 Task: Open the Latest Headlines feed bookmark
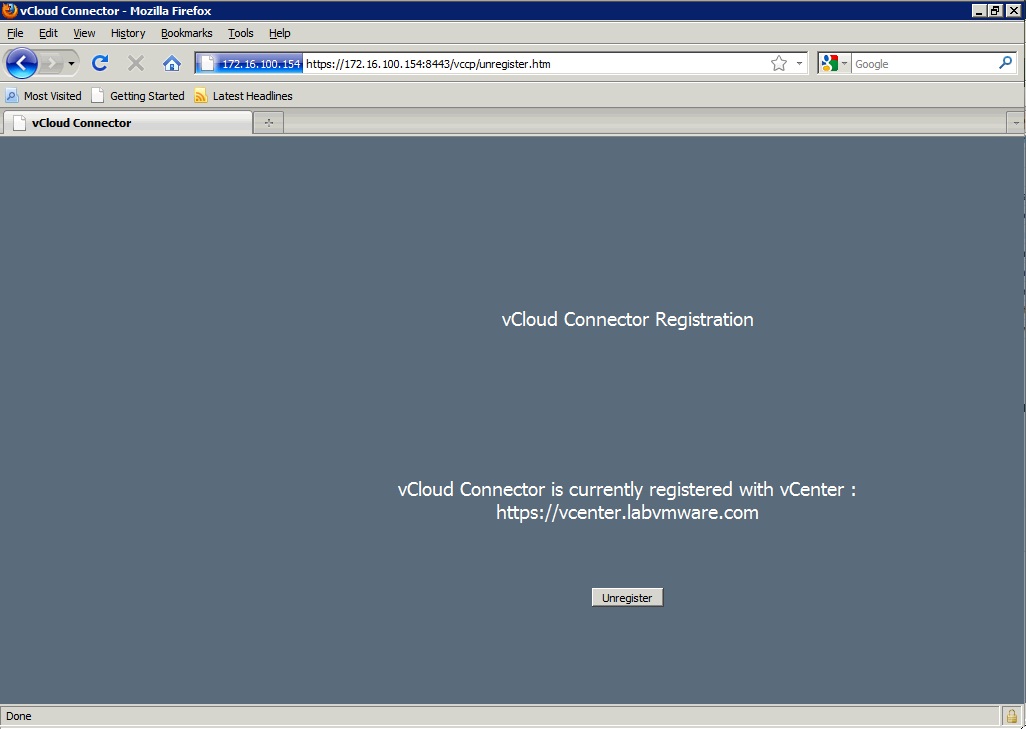click(243, 96)
